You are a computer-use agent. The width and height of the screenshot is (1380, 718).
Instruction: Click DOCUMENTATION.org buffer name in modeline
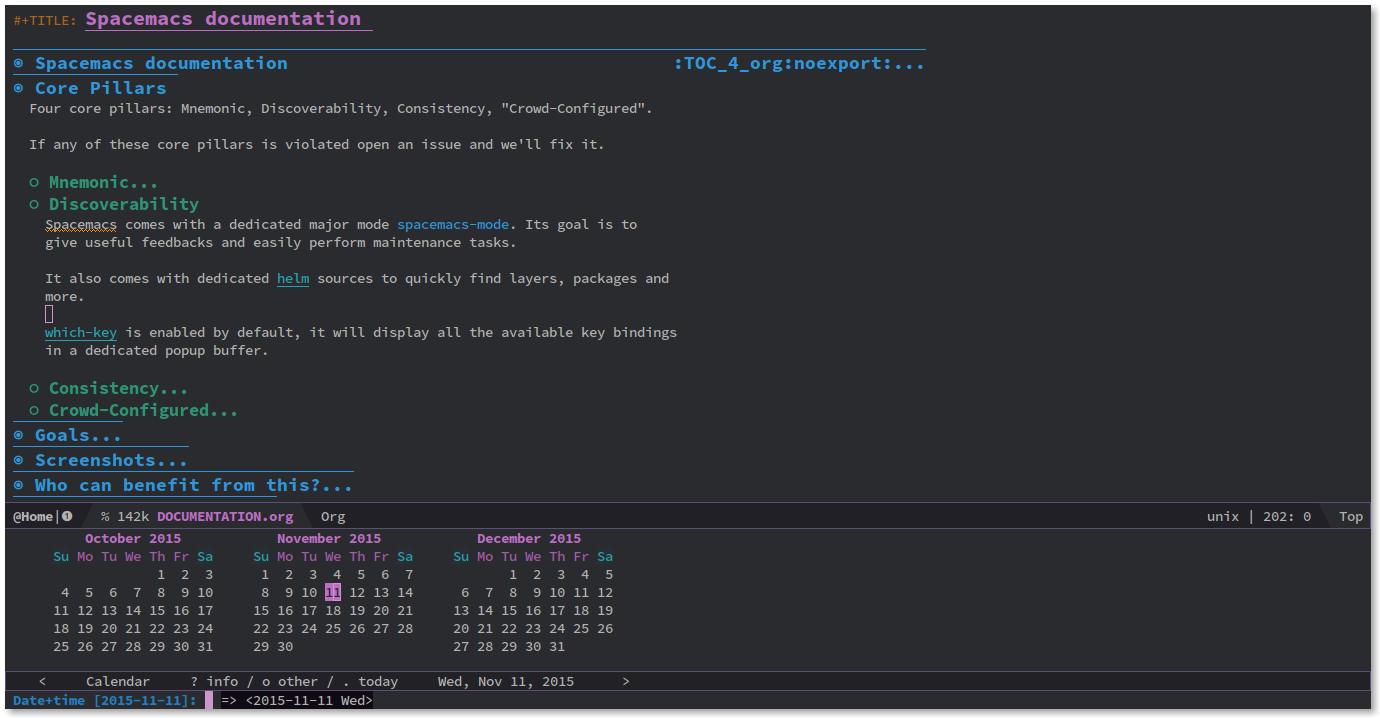225,517
